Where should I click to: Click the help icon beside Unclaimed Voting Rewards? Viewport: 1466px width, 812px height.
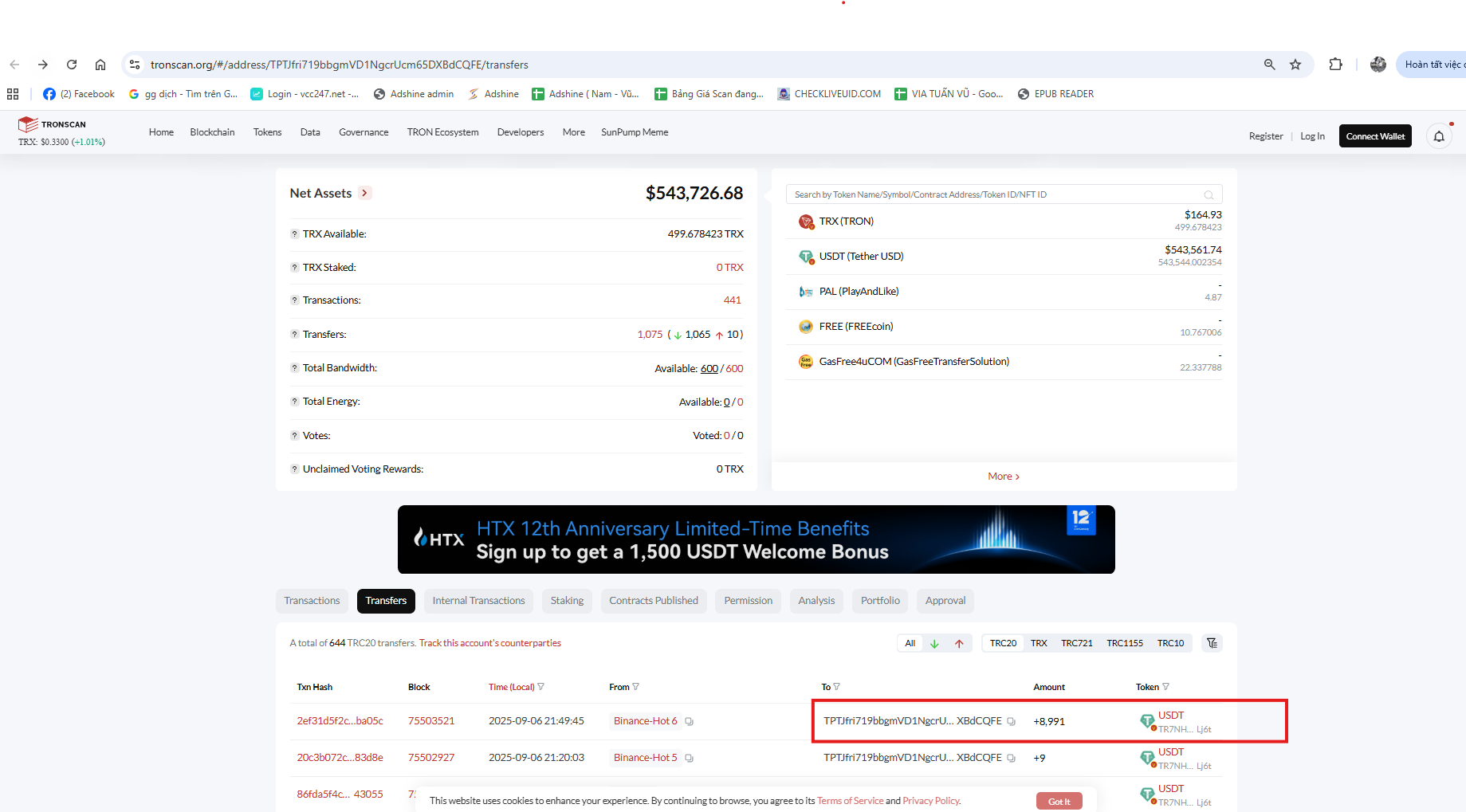(294, 469)
